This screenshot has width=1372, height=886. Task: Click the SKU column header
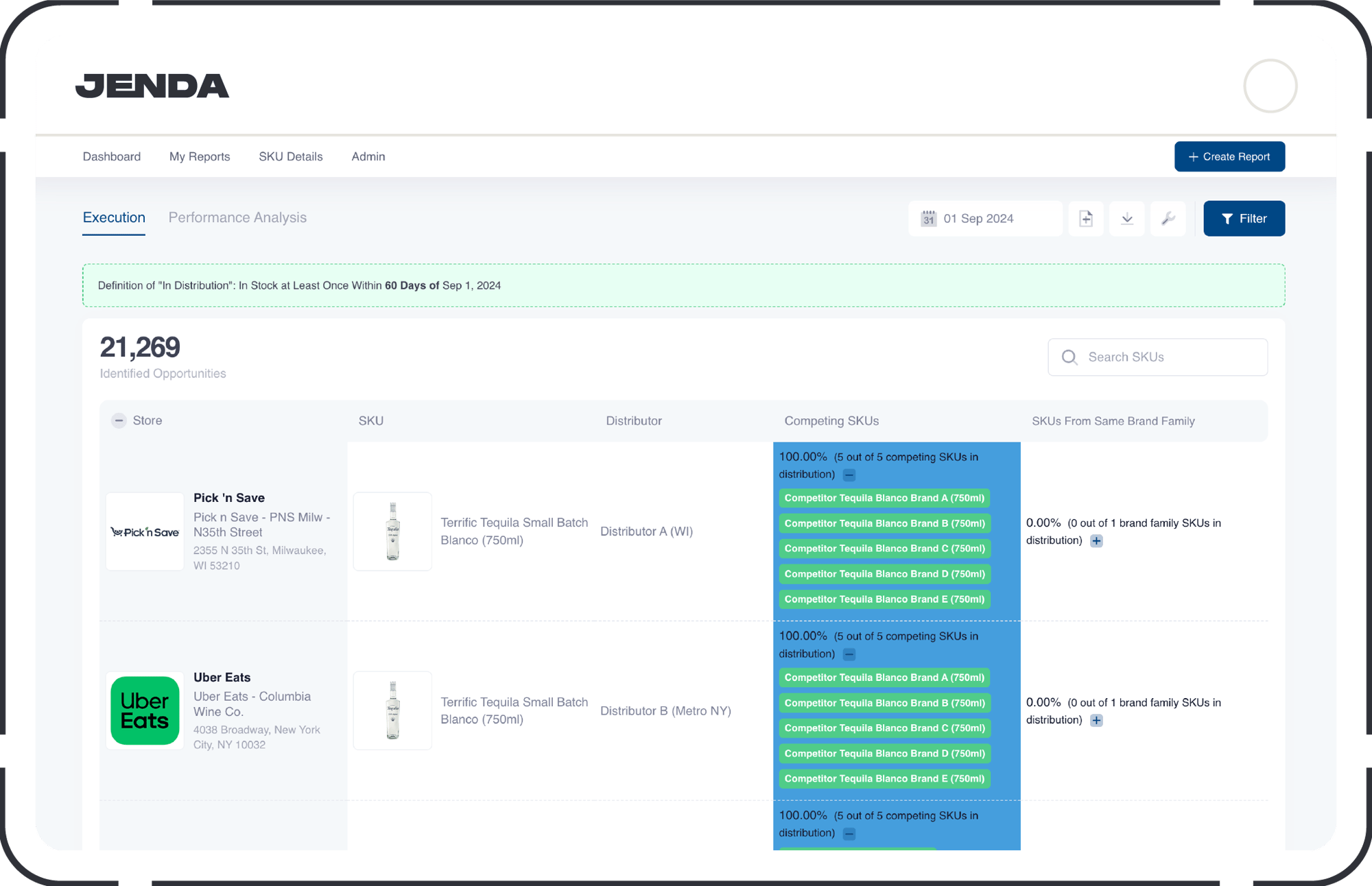370,420
